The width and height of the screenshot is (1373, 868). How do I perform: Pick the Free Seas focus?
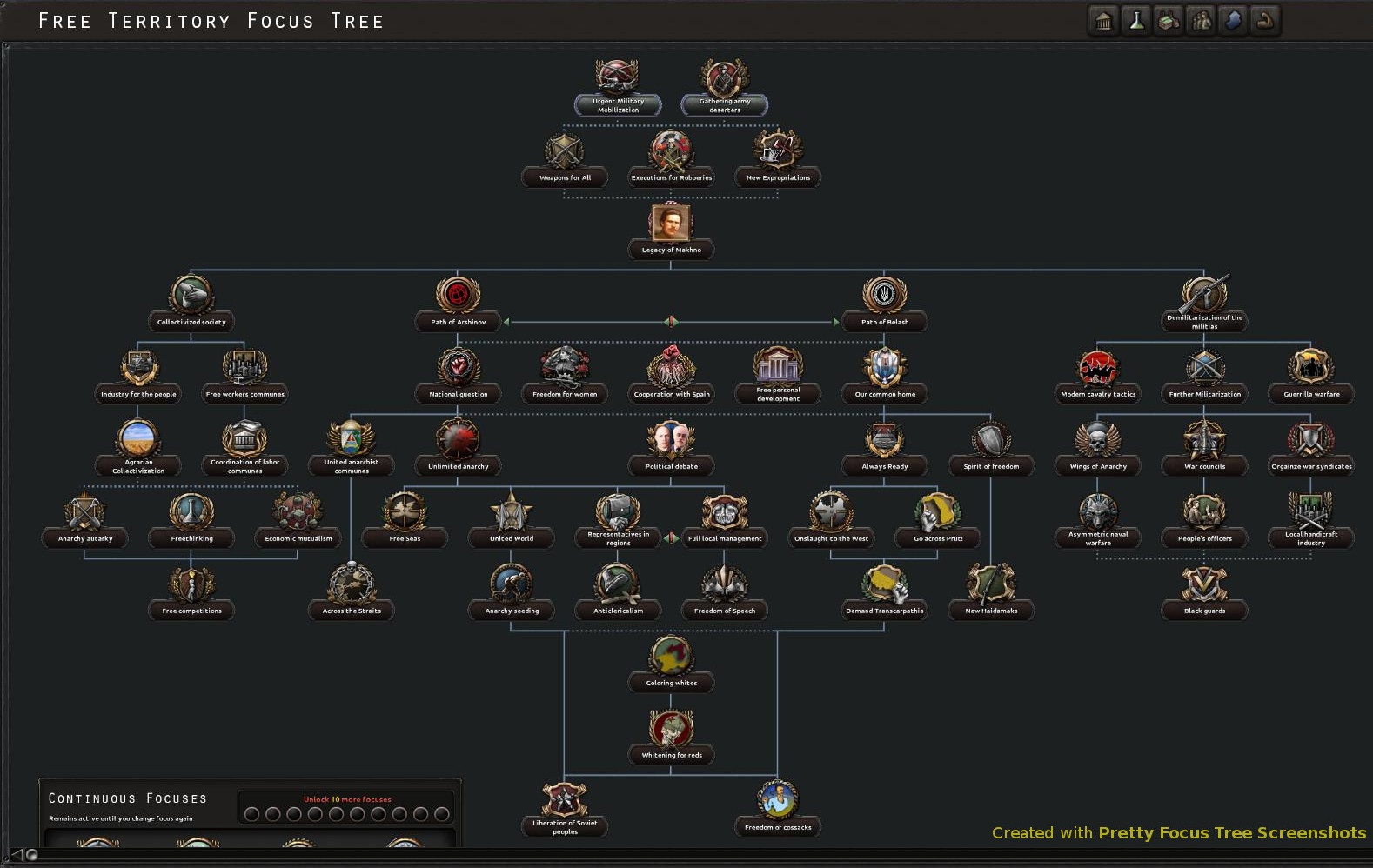click(405, 520)
